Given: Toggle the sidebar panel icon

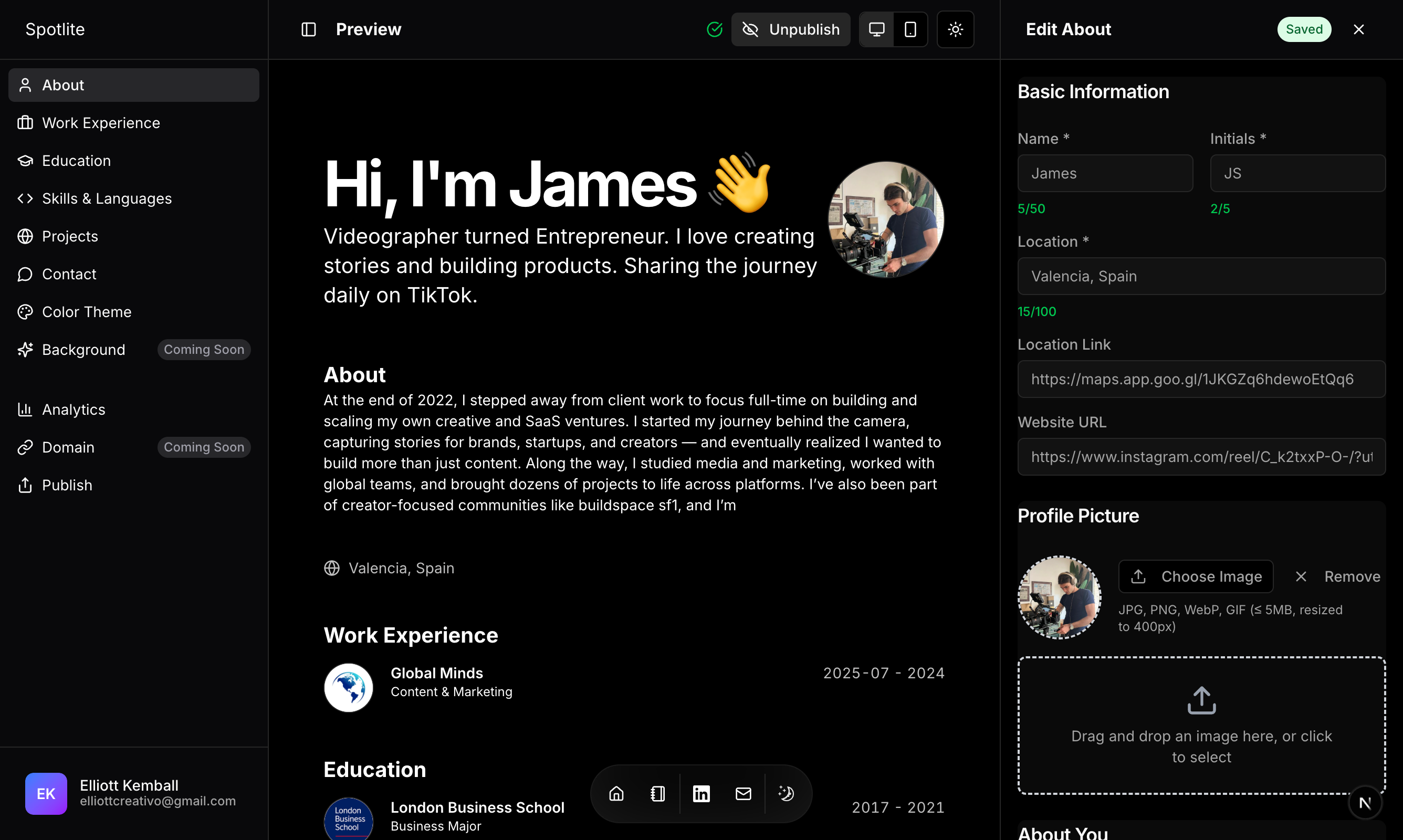Looking at the screenshot, I should [x=308, y=29].
